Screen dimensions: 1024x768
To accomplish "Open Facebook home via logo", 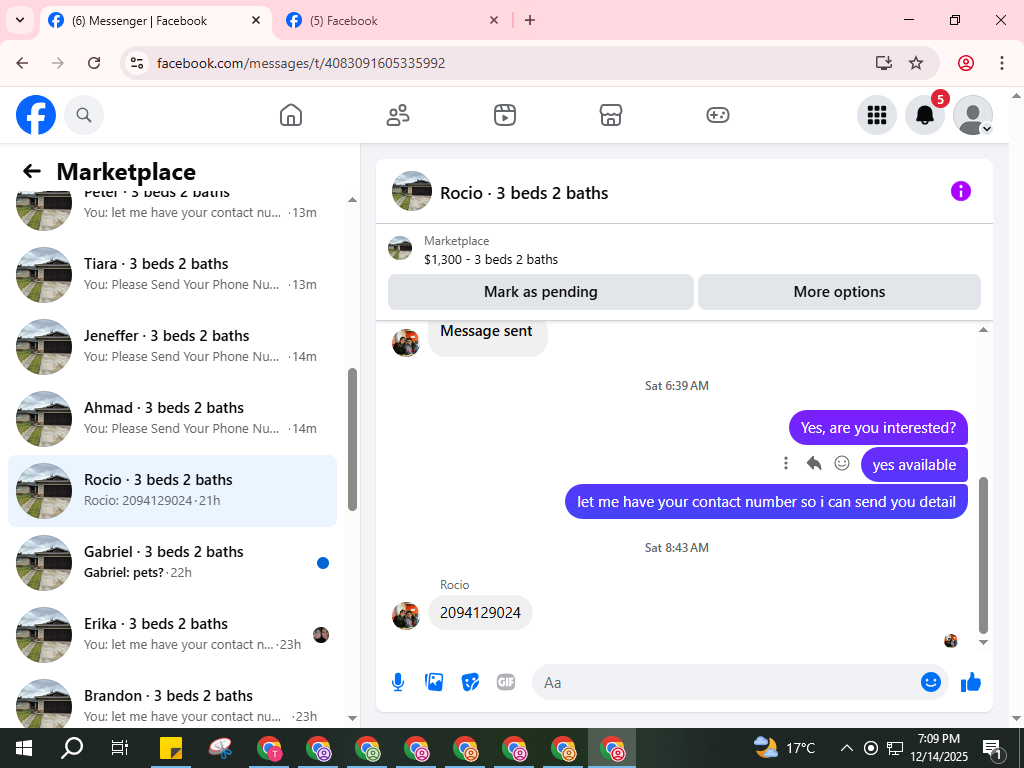I will 36,115.
